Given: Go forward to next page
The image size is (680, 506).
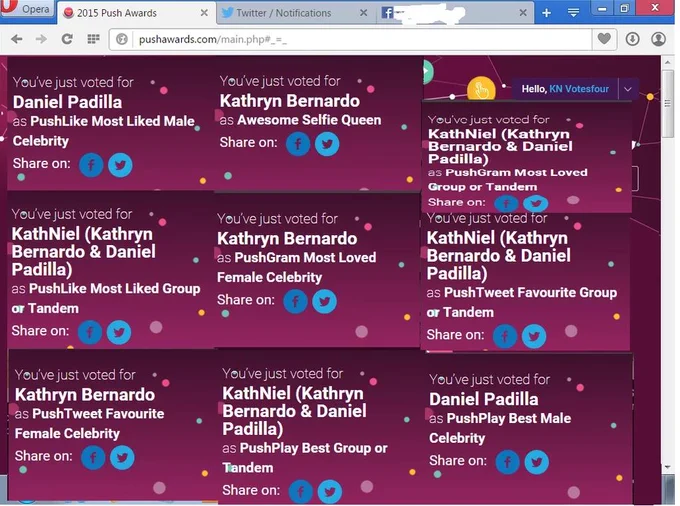Looking at the screenshot, I should point(41,39).
